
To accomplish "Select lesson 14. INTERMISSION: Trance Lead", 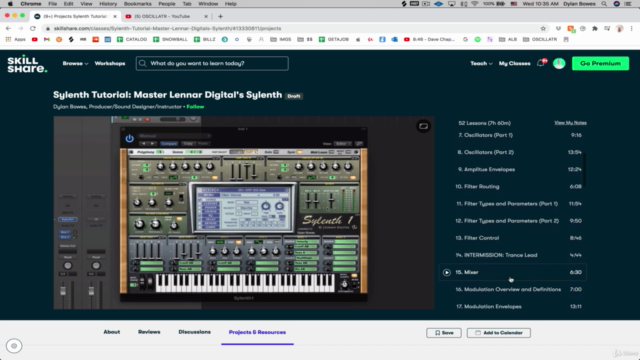I will [x=513, y=255].
